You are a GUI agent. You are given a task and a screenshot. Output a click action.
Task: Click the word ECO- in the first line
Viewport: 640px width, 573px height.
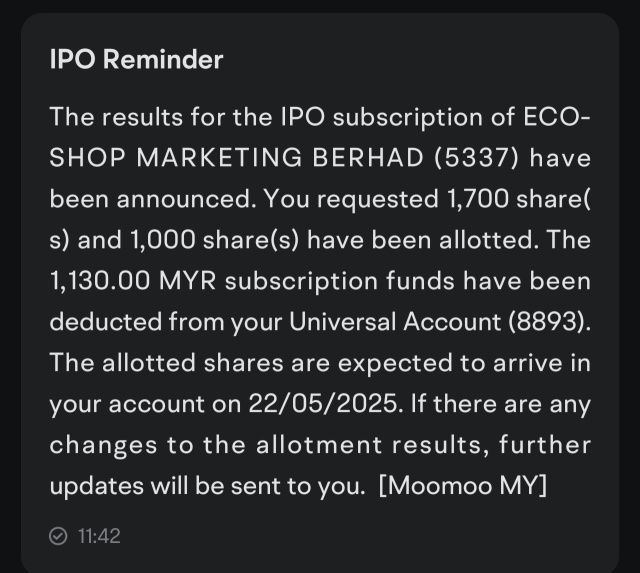[x=557, y=117]
